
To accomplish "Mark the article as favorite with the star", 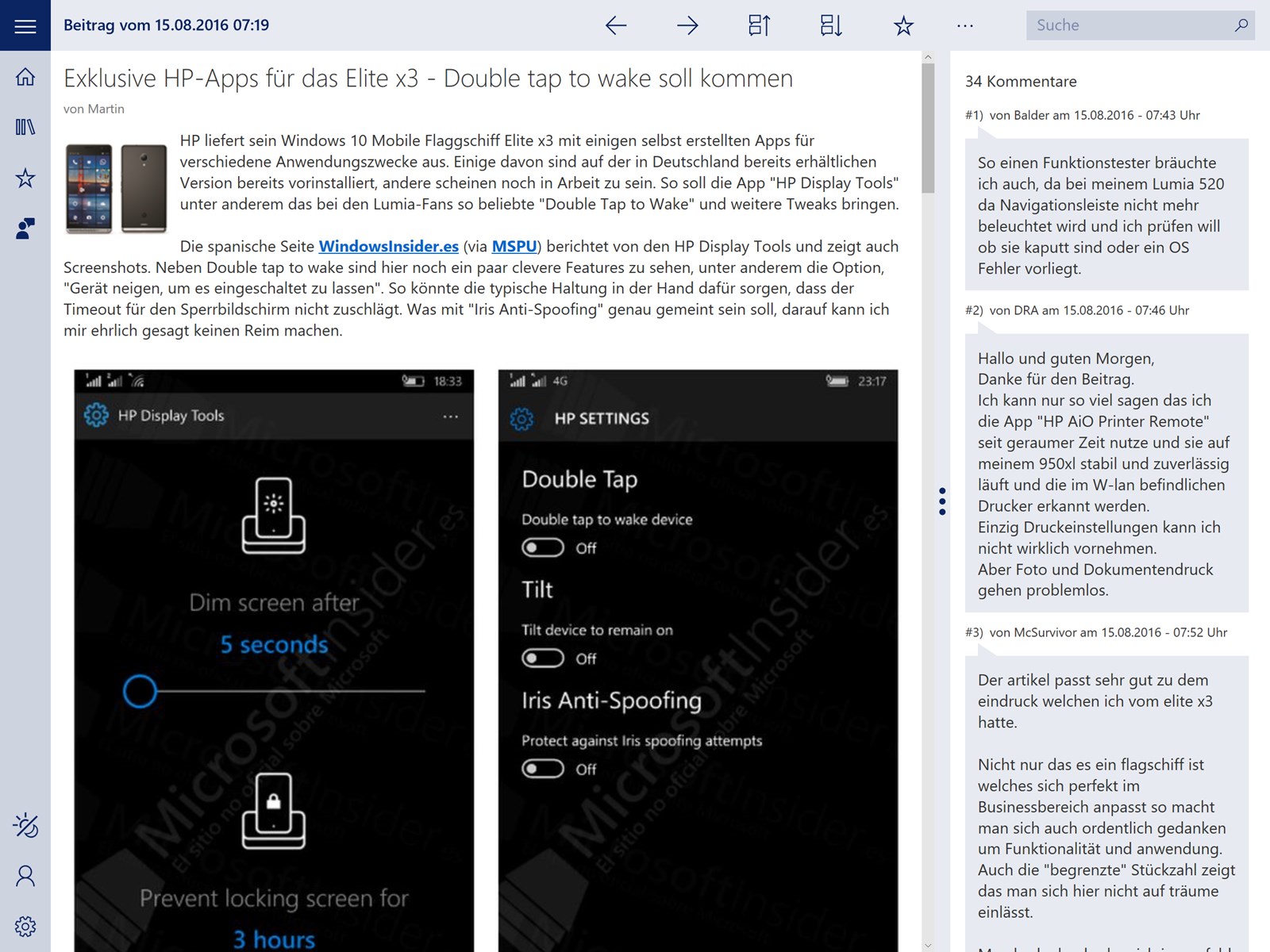I will click(x=903, y=25).
